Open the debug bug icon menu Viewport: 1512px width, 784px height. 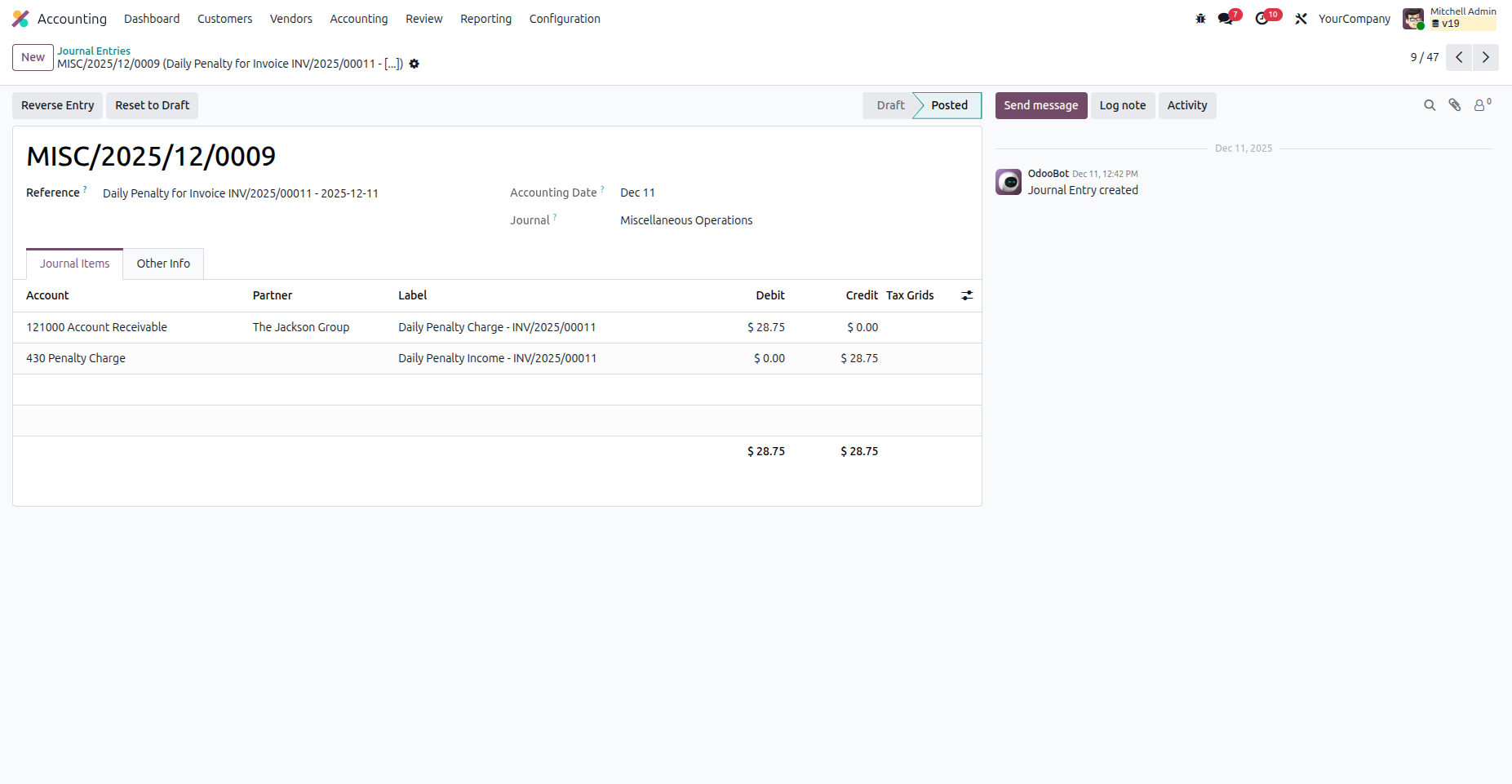(x=1200, y=19)
